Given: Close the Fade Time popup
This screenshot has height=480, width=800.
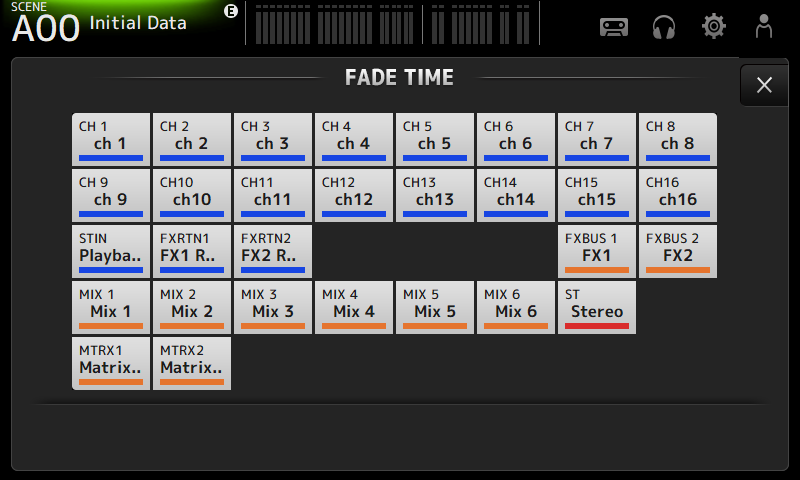Looking at the screenshot, I should (764, 85).
